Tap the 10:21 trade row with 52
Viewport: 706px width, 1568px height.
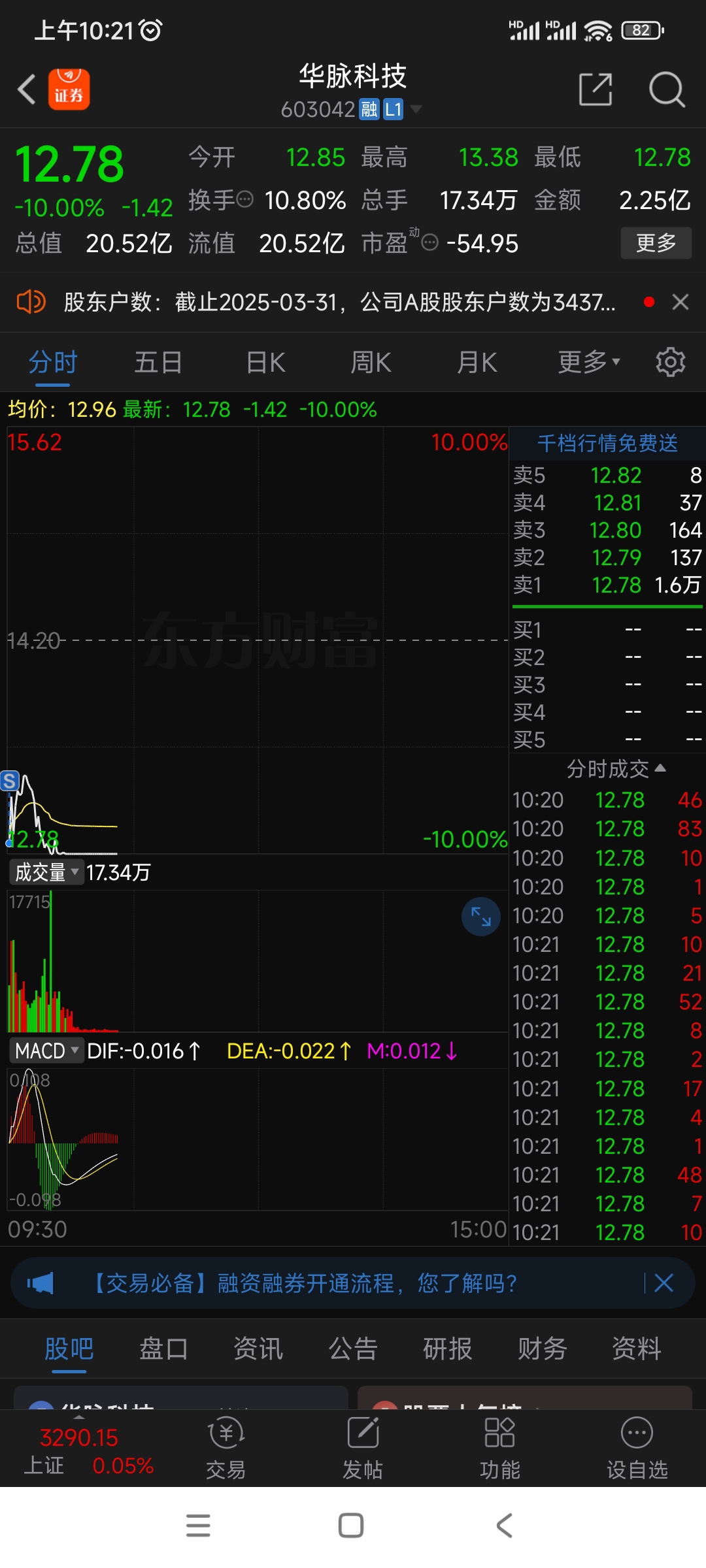607,1002
